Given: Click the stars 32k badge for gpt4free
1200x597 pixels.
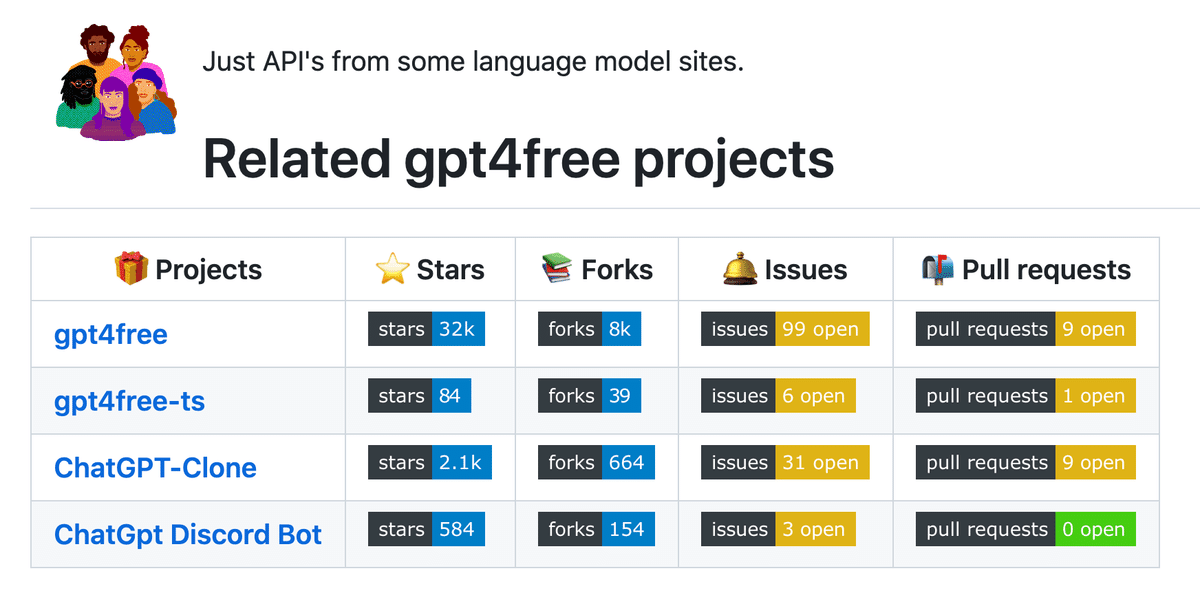Looking at the screenshot, I should (426, 328).
